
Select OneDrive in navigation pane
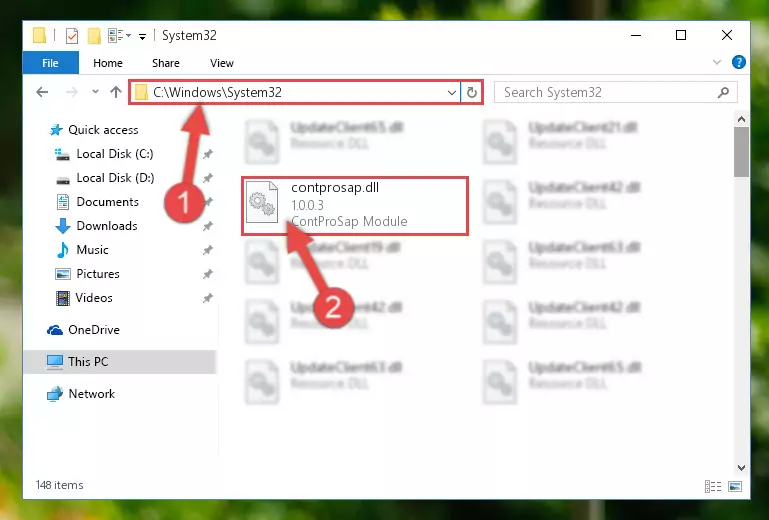pyautogui.click(x=94, y=330)
